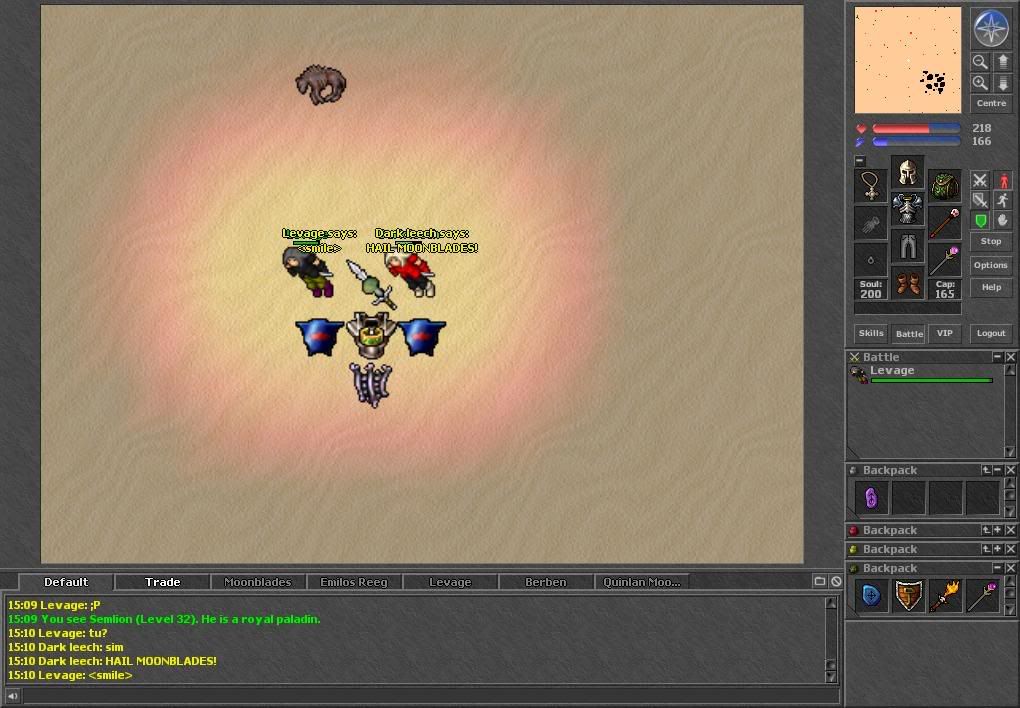Open the Moonblades chat tab

coord(258,582)
